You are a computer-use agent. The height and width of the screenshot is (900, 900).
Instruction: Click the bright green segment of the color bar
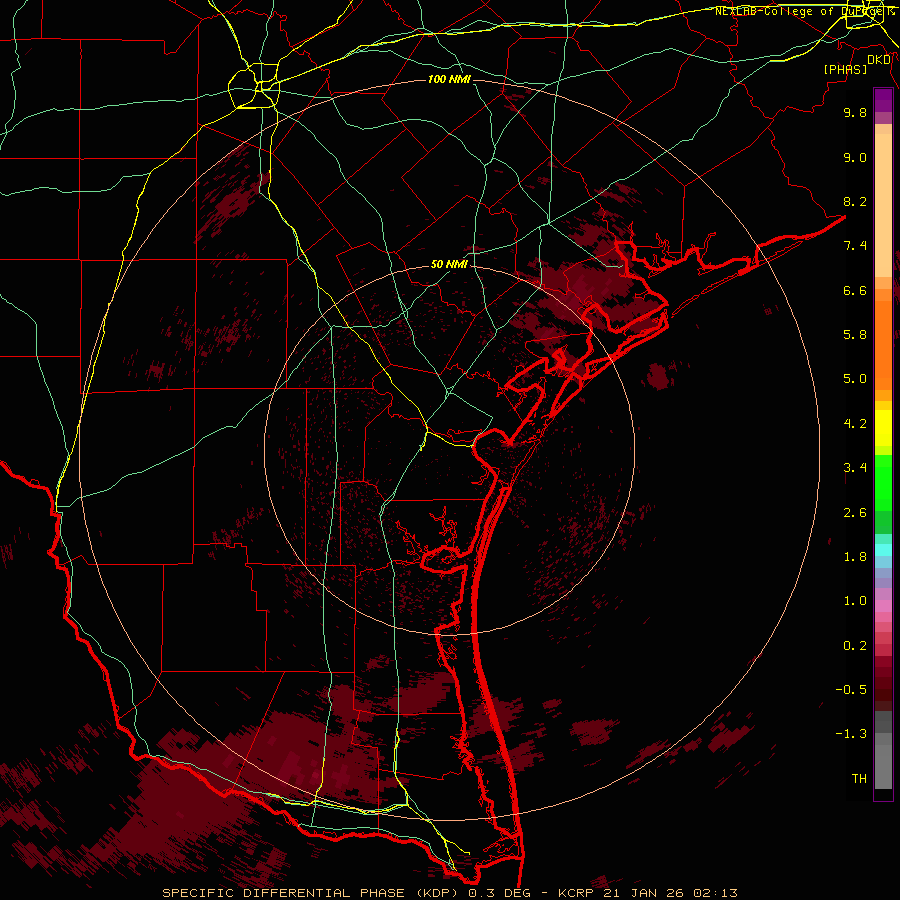883,482
